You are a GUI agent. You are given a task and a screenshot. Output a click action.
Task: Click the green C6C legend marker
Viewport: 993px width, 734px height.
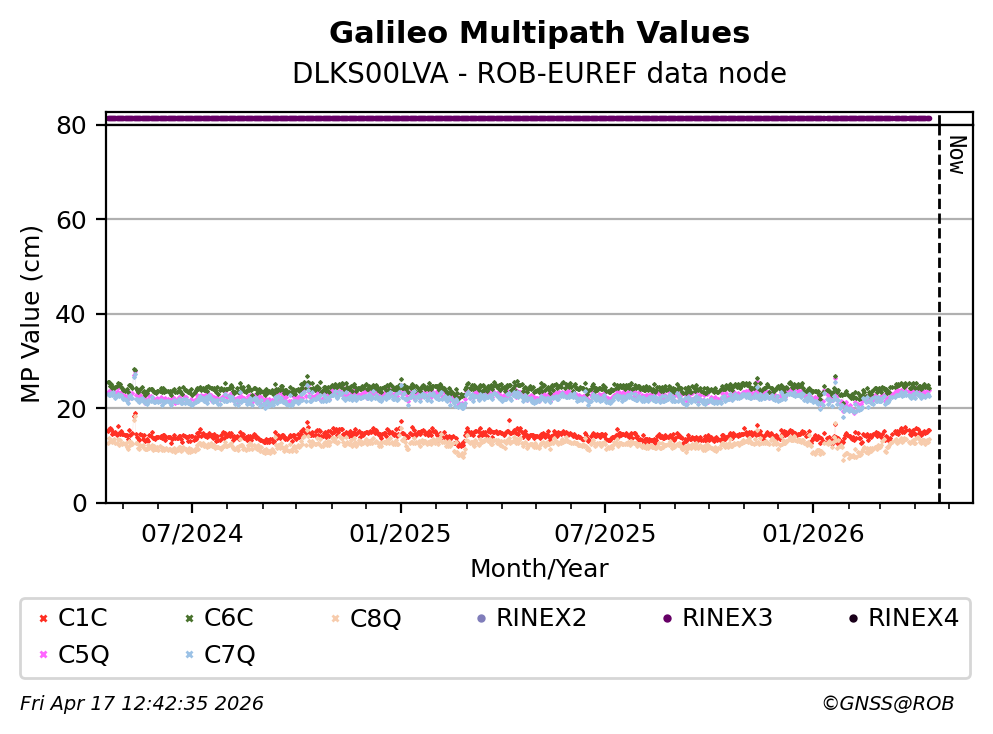click(x=188, y=618)
